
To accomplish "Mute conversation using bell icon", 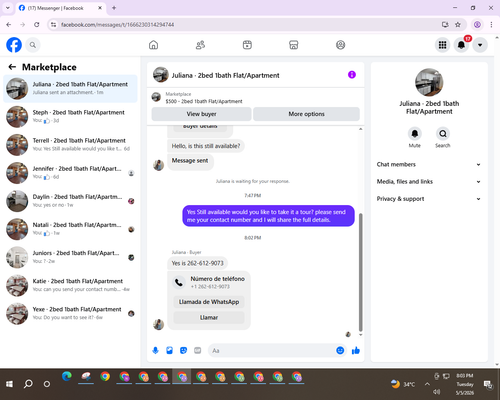I will click(x=415, y=134).
